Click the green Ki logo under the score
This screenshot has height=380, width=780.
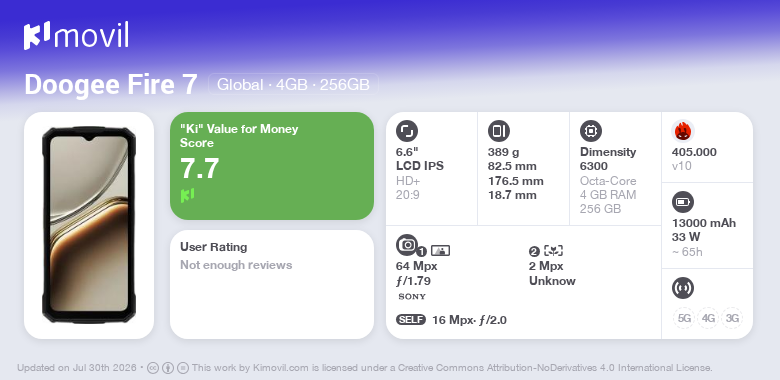(x=187, y=195)
